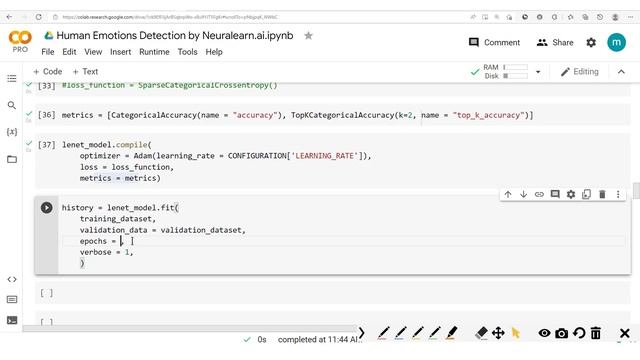Select the yellow pointer annotation tool

pos(516,333)
